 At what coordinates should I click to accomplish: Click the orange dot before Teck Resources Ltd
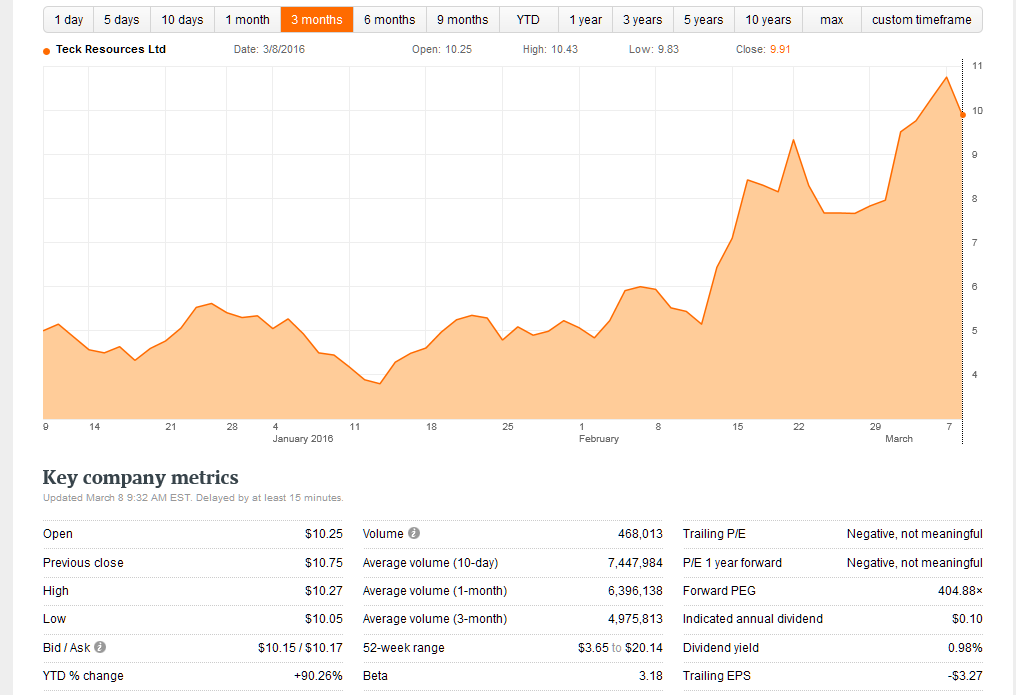47,51
